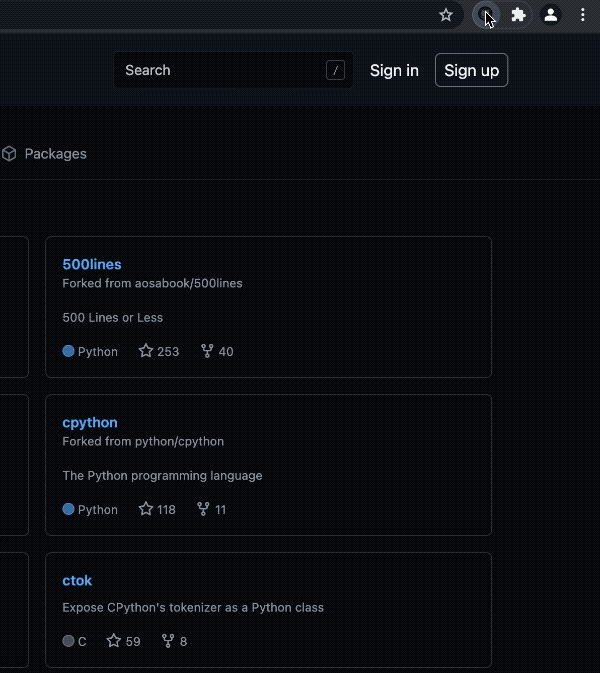Click the 40 forks count on 500lines
Viewport: 600px width, 673px height.
226,352
